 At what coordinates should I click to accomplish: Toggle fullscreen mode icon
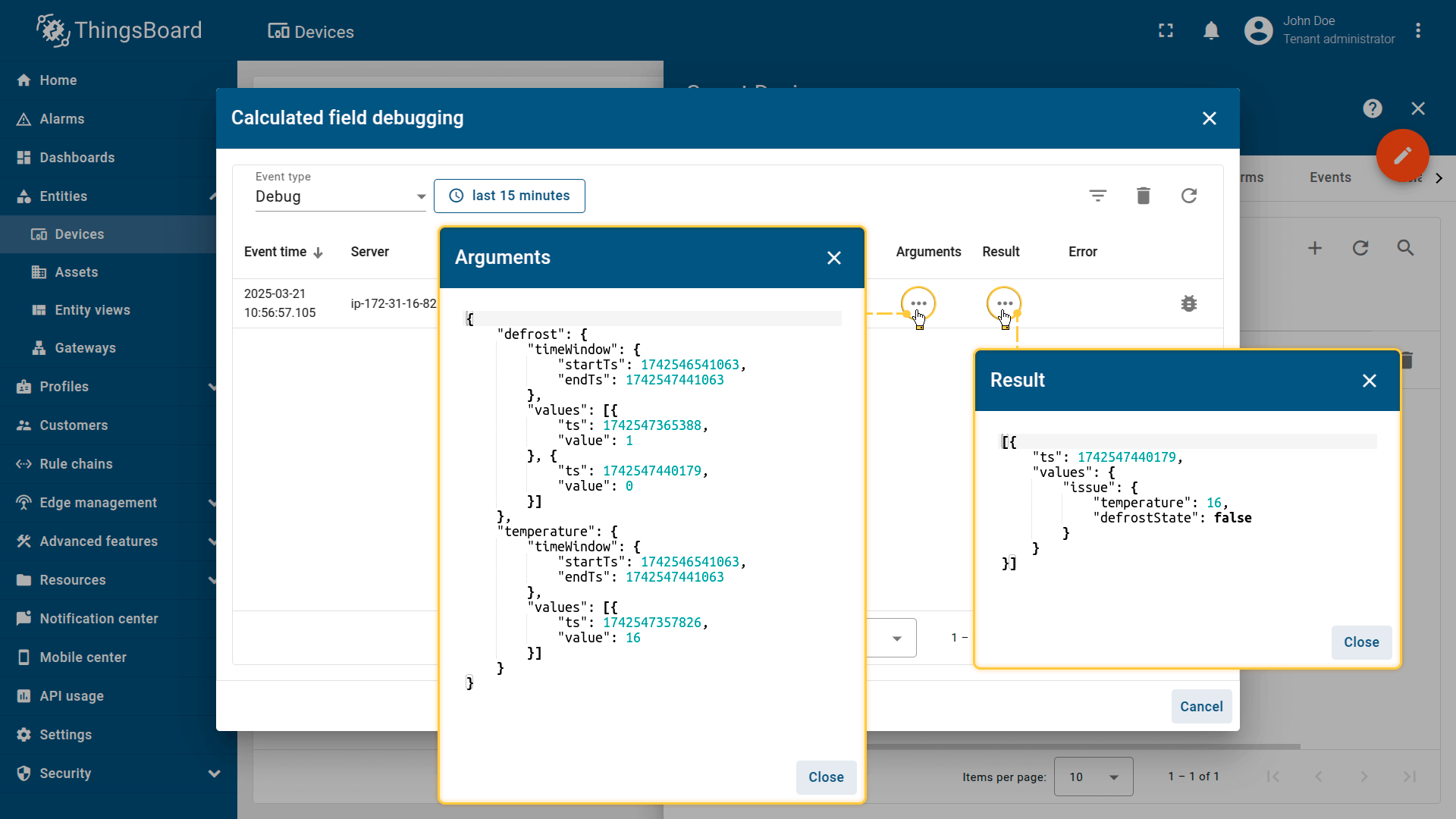click(x=1166, y=31)
